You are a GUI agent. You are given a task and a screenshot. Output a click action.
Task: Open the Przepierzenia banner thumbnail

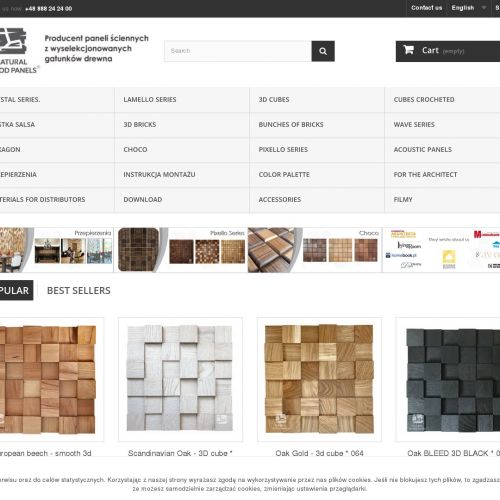coord(57,250)
